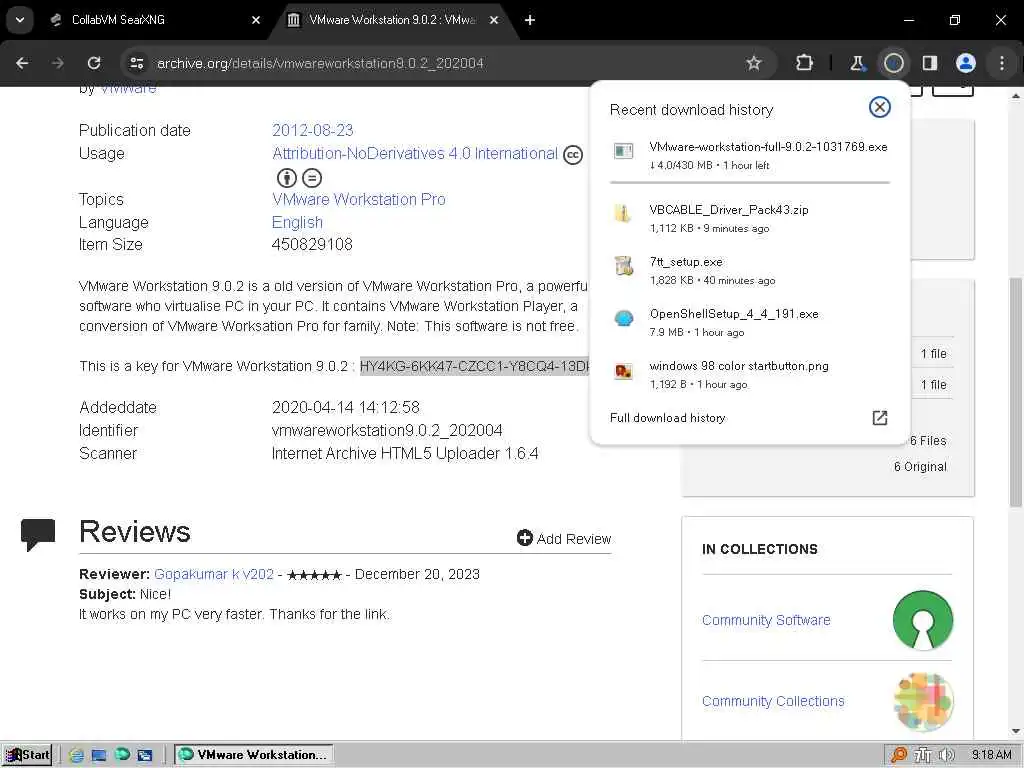
Task: Open the 2012-08-23 publication date link
Action: coord(313,130)
